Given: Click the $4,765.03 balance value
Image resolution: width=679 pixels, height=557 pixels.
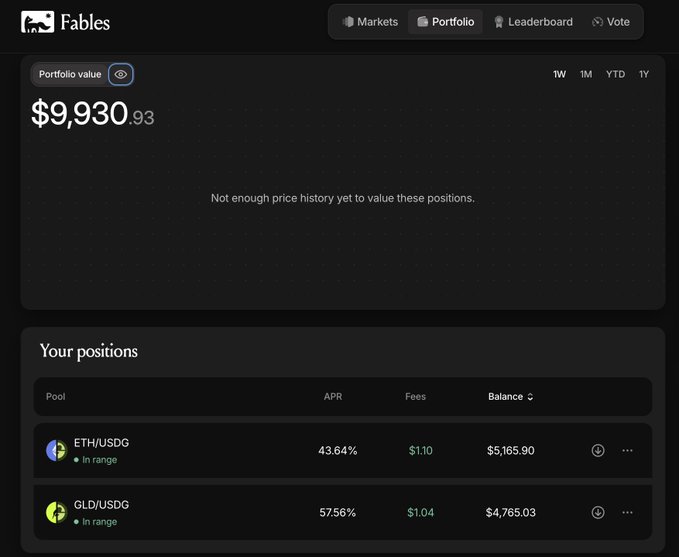Looking at the screenshot, I should pos(511,513).
